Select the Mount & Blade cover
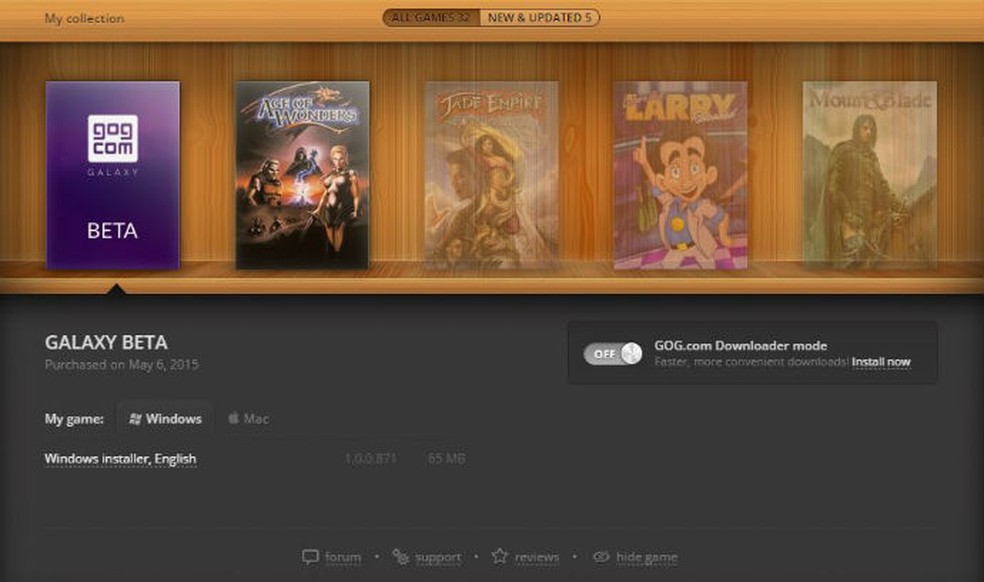The image size is (984, 582). click(x=870, y=175)
